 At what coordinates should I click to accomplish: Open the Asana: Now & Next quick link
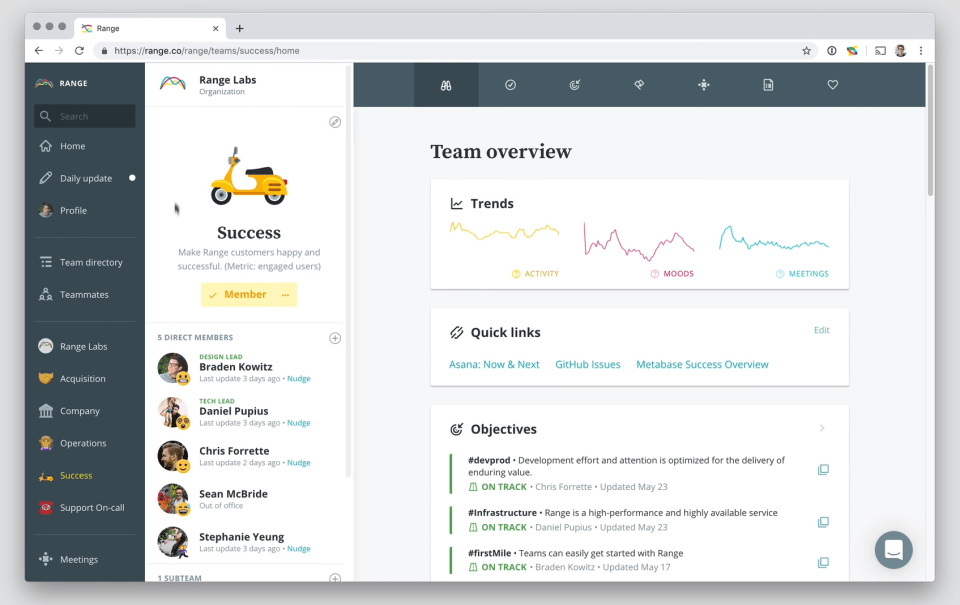[x=494, y=364]
